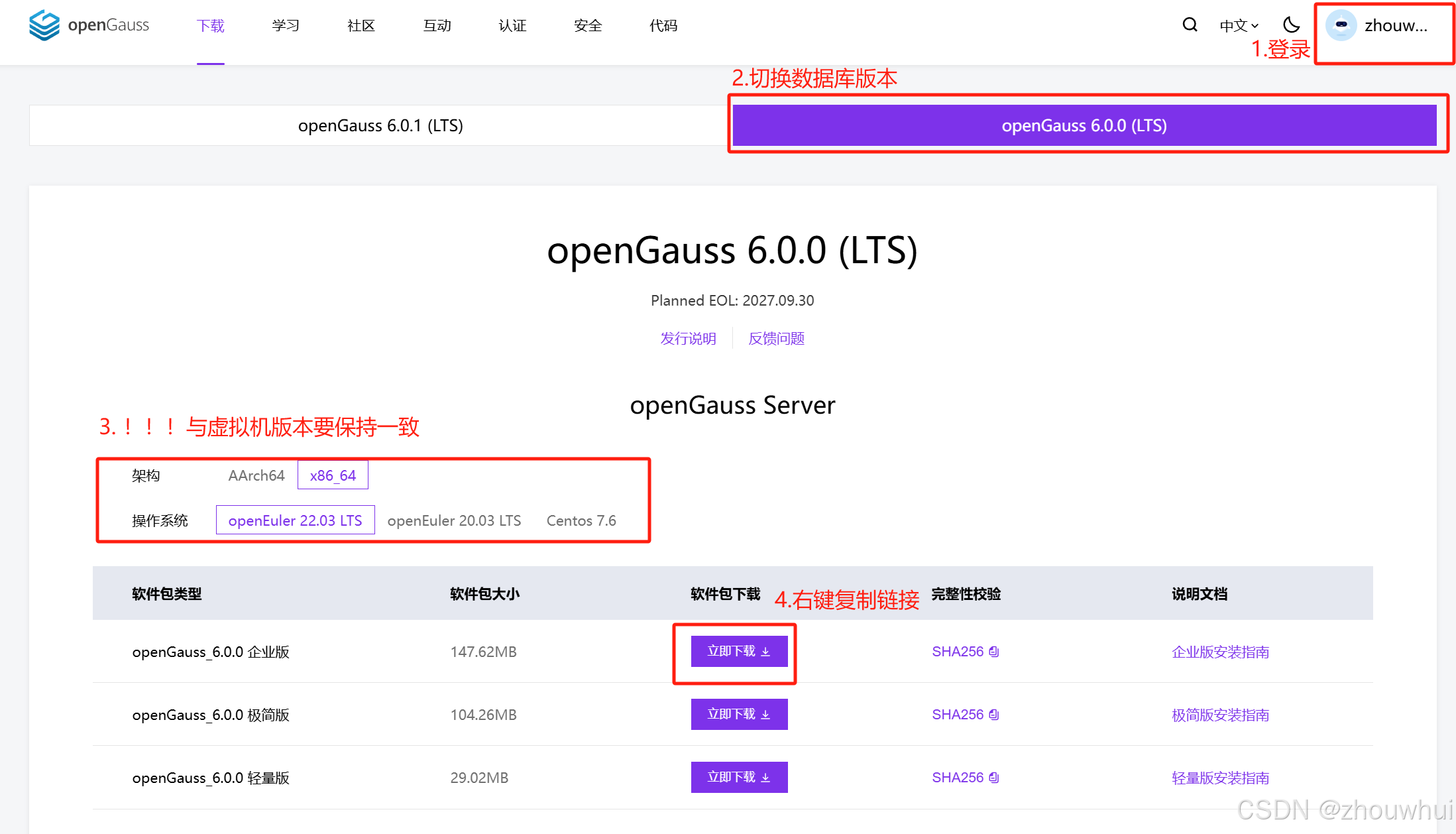
Task: Open the 下载 nav menu
Action: coord(211,25)
